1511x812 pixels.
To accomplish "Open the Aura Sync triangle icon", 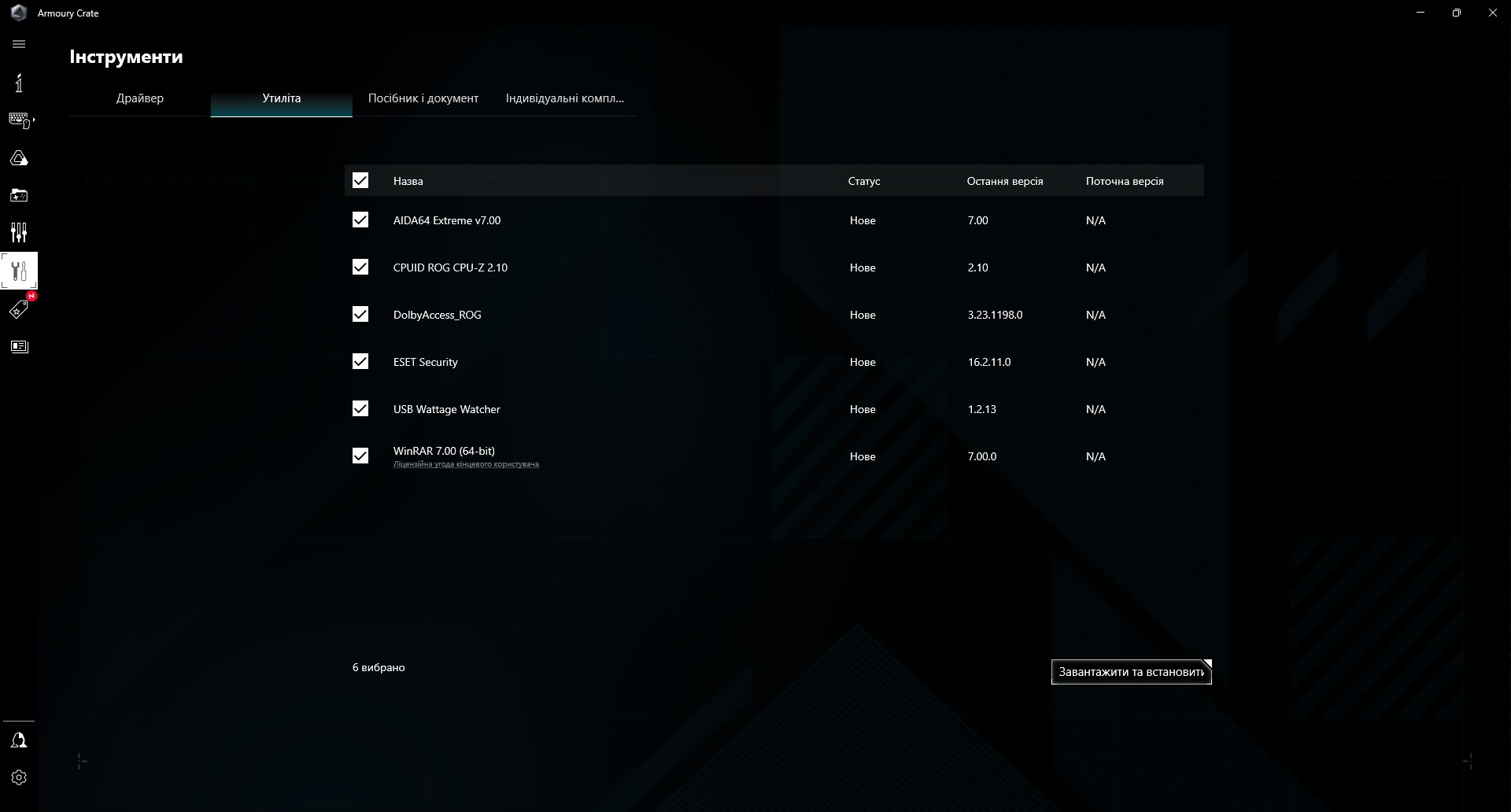I will pos(19,158).
